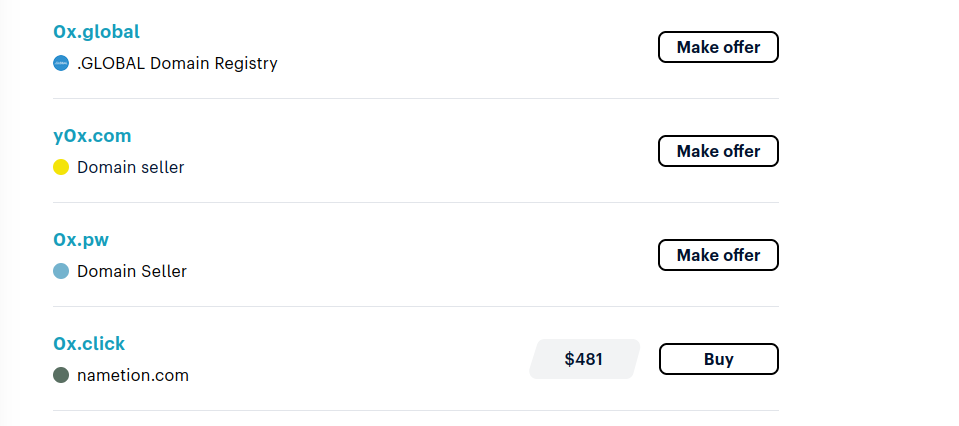959x426 pixels.
Task: Click the empty row area beside 0x.pw
Action: pos(416,255)
